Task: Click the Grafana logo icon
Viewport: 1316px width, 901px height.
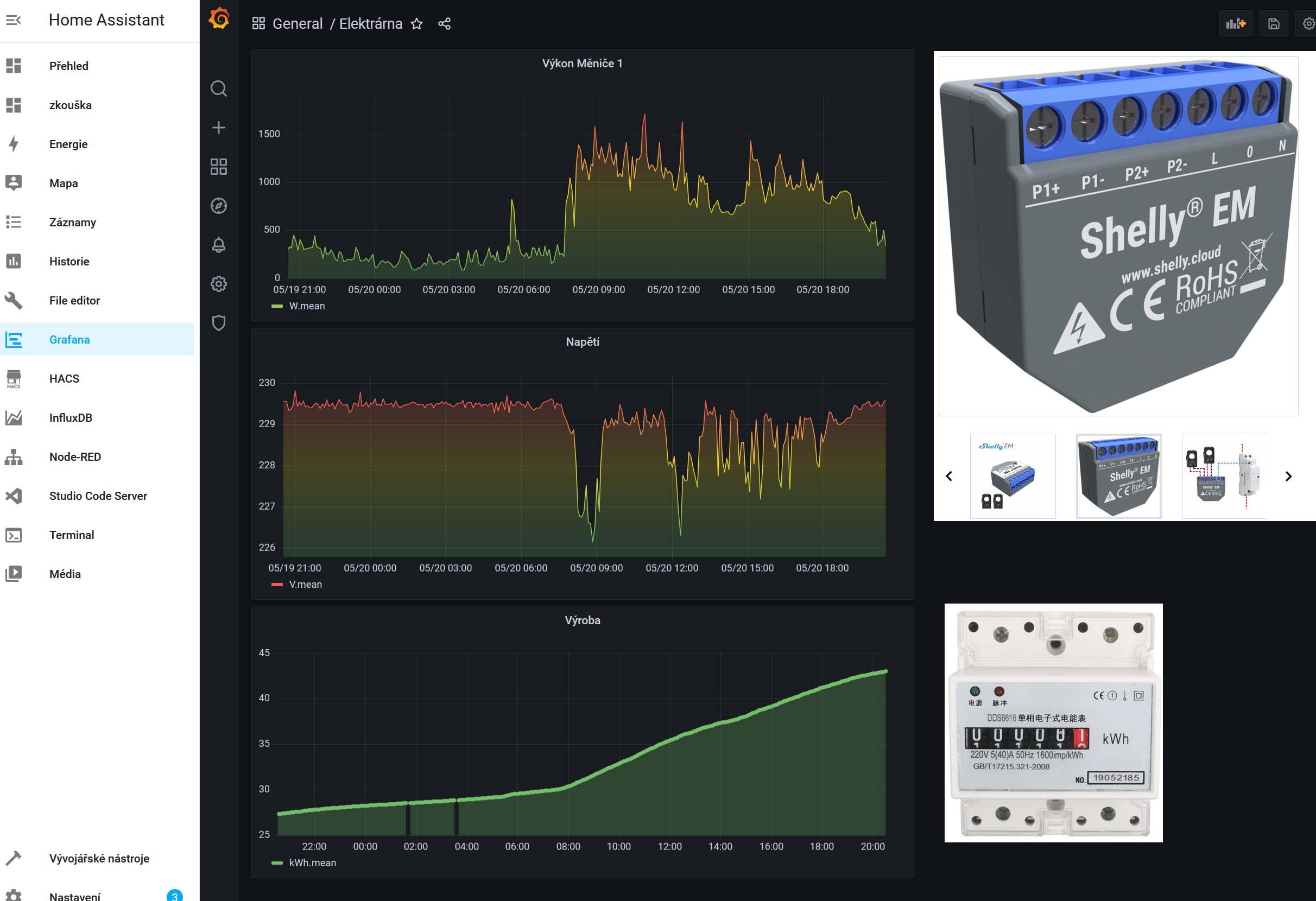Action: (219, 18)
